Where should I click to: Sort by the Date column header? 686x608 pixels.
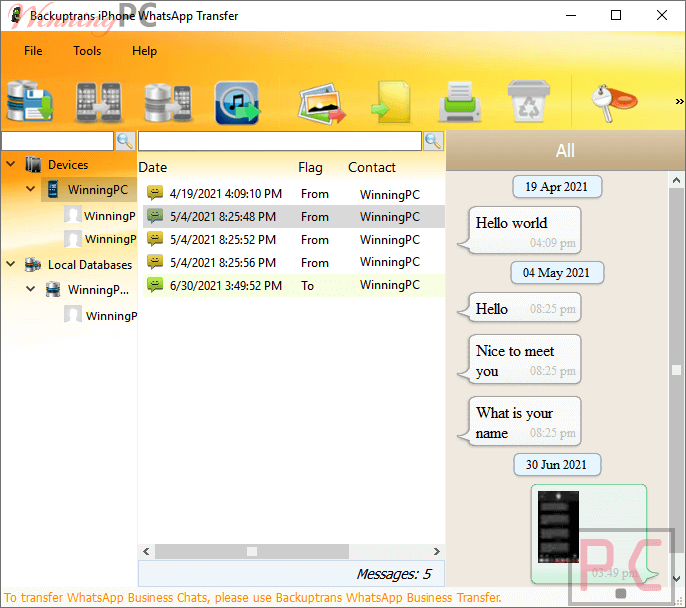(x=153, y=168)
